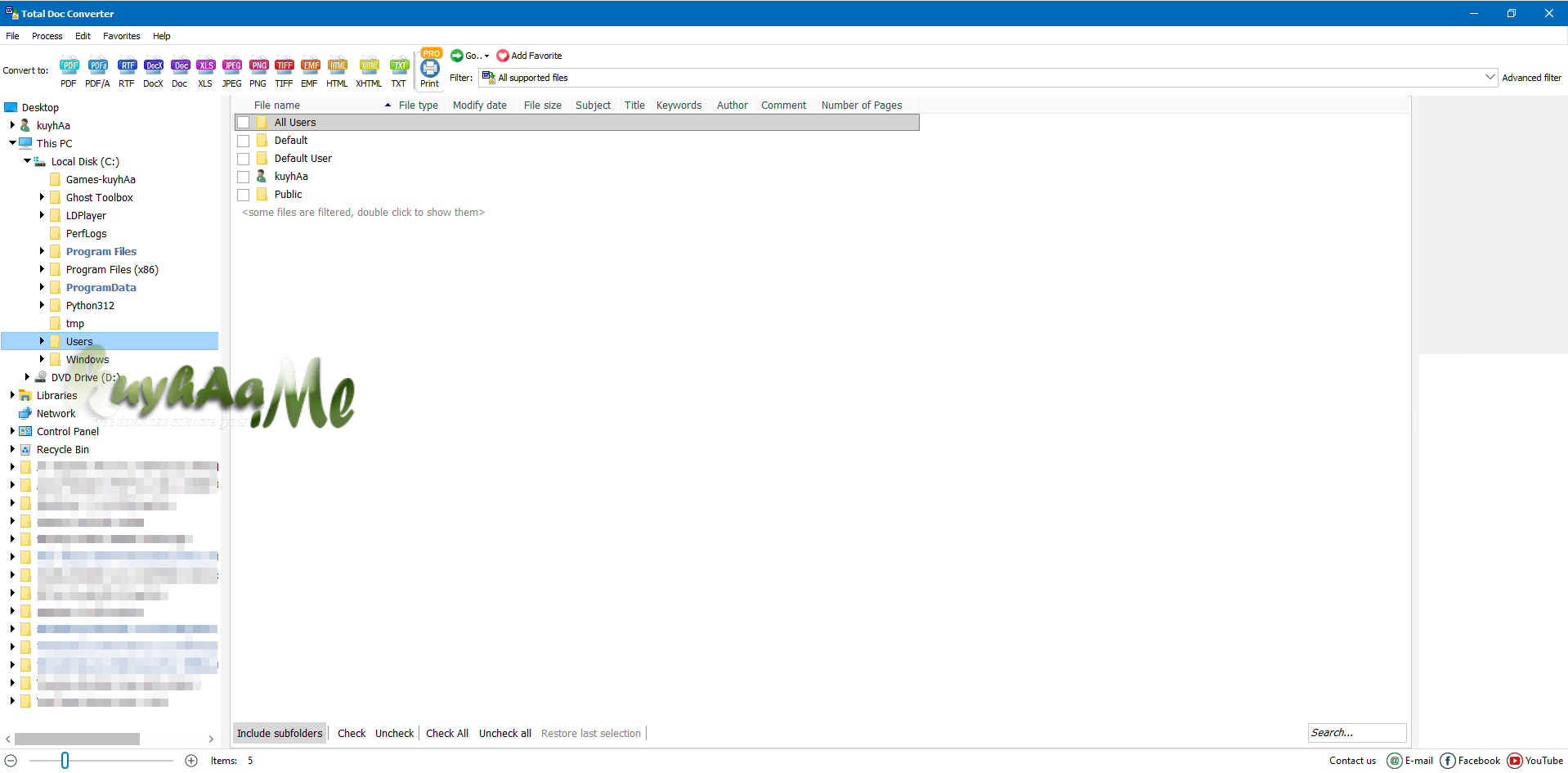Select the Recycle Bin tree node
Screen dimensions: 1568x773
point(63,450)
